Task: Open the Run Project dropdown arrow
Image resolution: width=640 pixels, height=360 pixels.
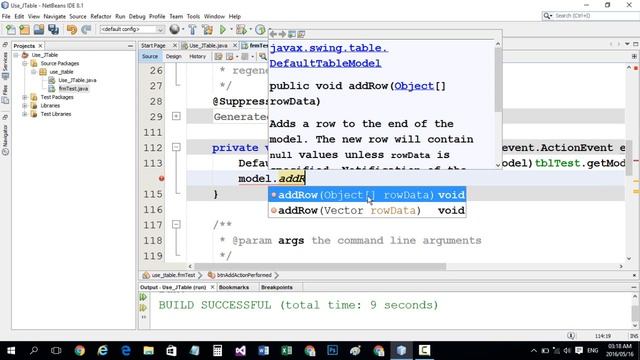Action: tap(231, 29)
